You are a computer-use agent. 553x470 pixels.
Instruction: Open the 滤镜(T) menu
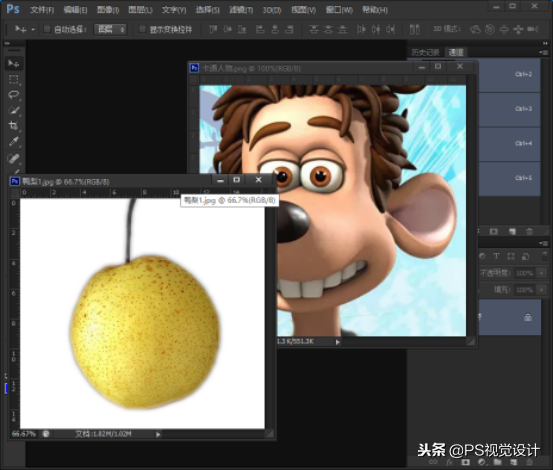[x=241, y=10]
